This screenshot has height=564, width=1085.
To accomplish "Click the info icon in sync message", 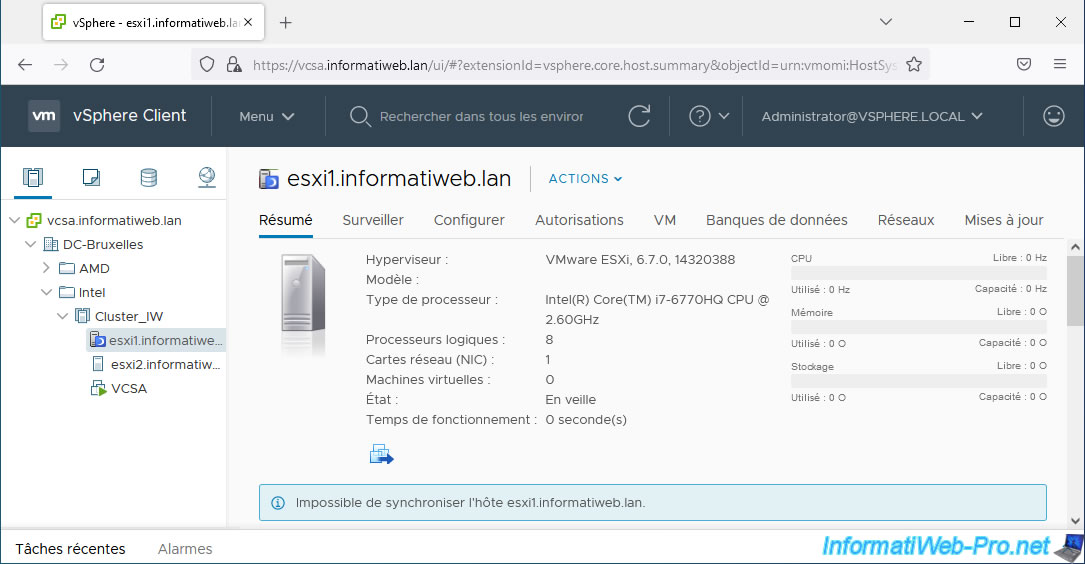I will pyautogui.click(x=277, y=503).
